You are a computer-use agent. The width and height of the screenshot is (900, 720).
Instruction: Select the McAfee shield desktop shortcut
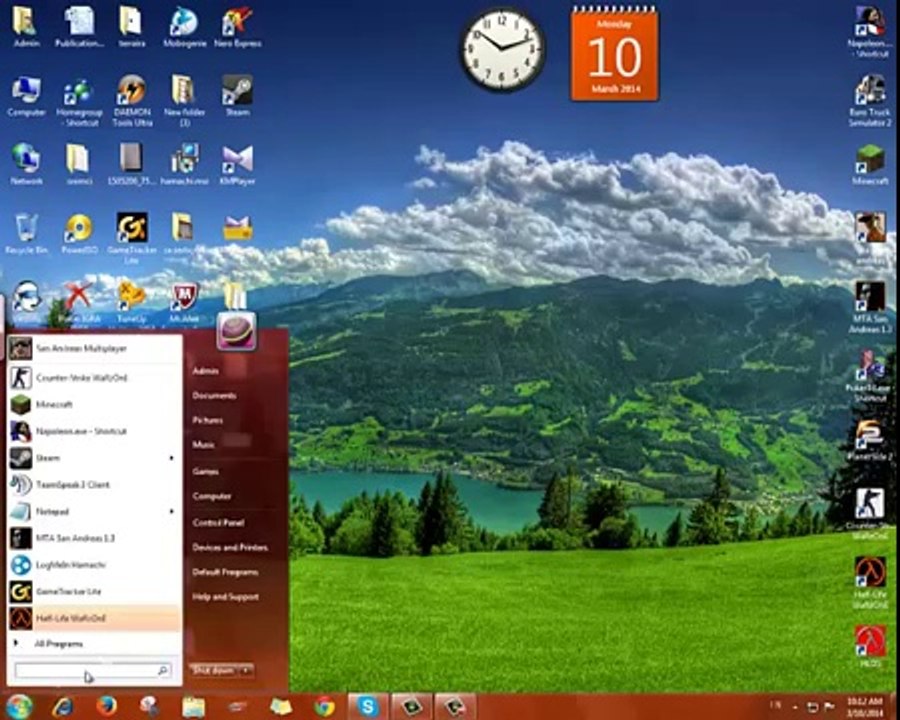click(x=184, y=303)
